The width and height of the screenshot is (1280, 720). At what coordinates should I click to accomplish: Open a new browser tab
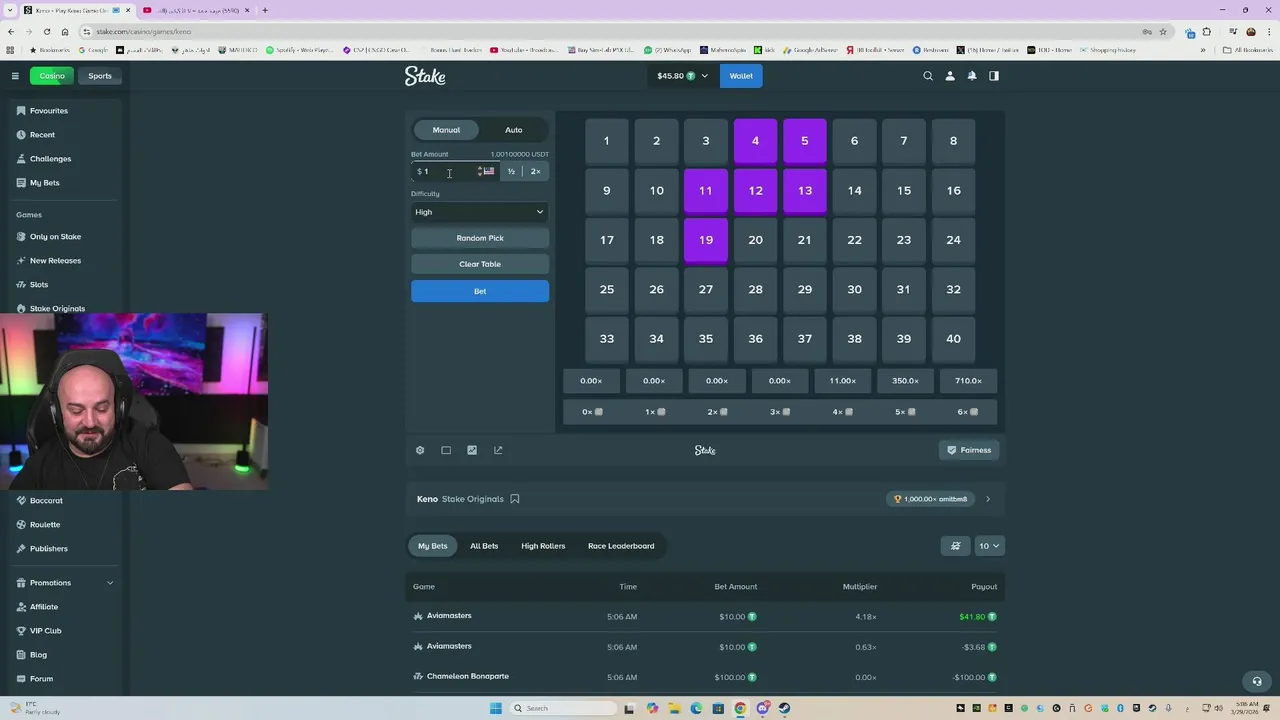(264, 10)
